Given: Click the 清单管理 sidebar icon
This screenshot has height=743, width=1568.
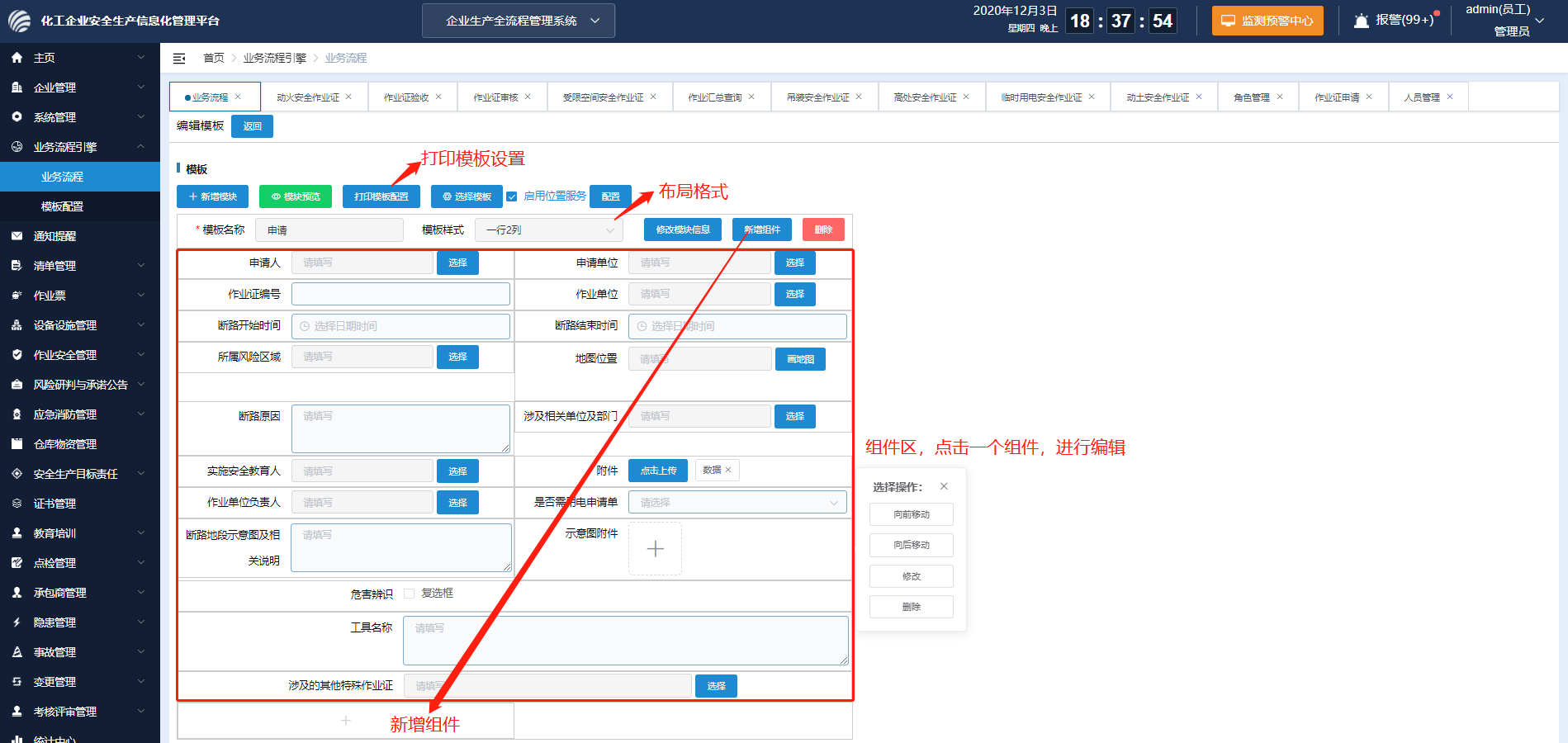Looking at the screenshot, I should 17,266.
